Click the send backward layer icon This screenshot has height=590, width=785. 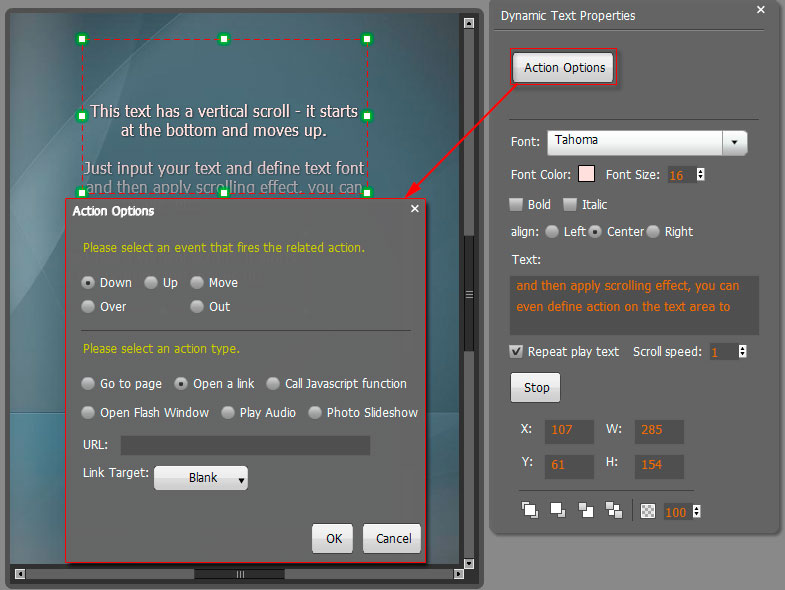coord(586,510)
